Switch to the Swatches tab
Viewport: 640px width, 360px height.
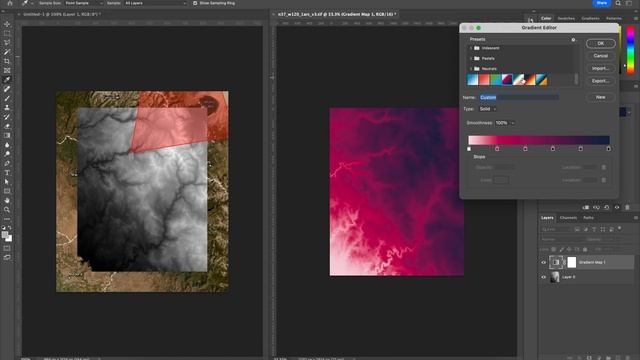tap(566, 18)
